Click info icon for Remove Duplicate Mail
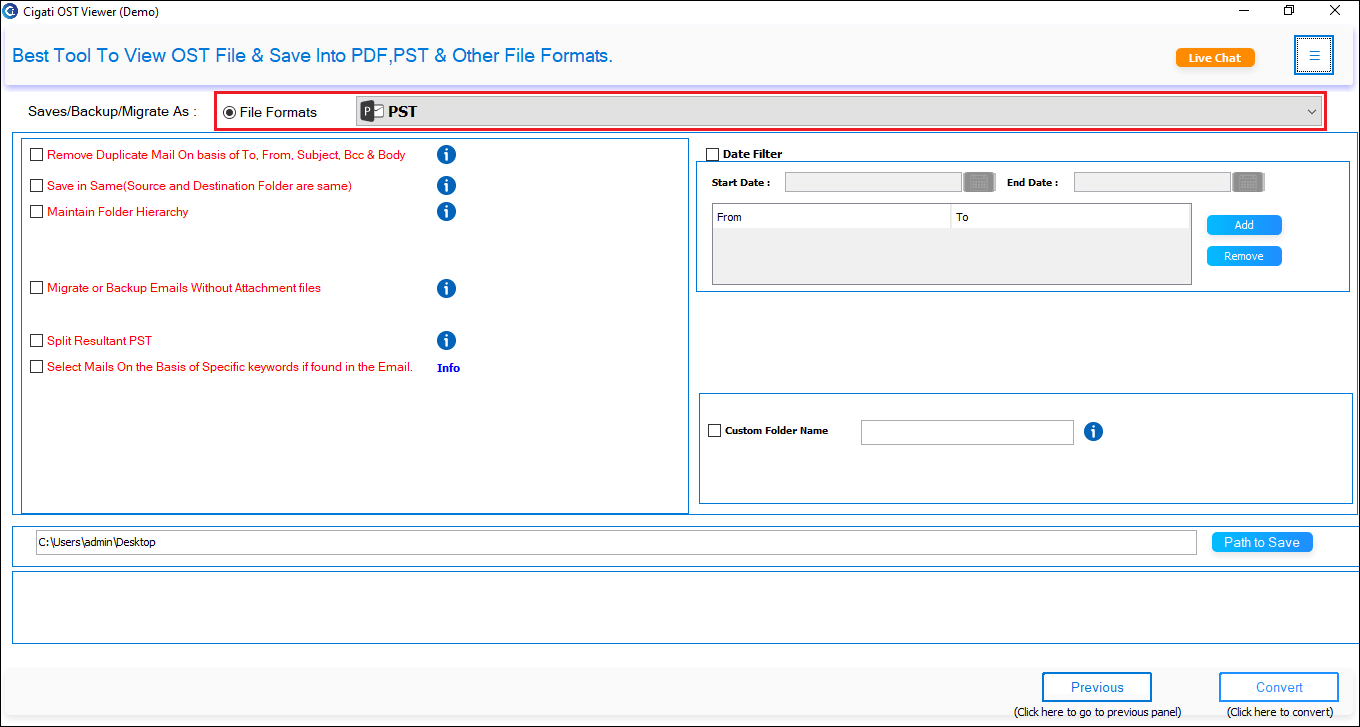Image resolution: width=1360 pixels, height=727 pixels. click(446, 154)
